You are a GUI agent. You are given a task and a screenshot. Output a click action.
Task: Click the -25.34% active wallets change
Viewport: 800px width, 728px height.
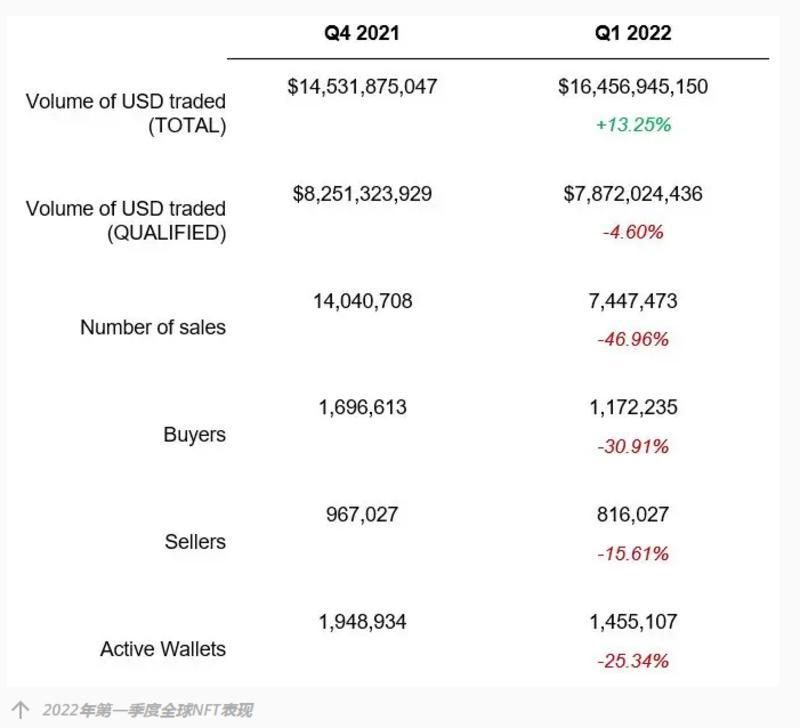[633, 660]
